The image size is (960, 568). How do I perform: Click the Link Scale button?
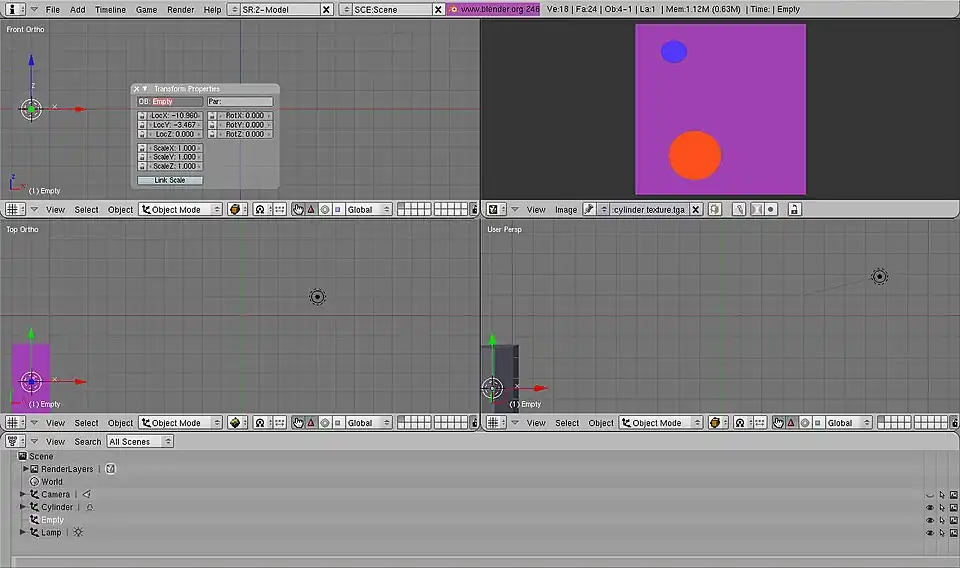(x=170, y=181)
